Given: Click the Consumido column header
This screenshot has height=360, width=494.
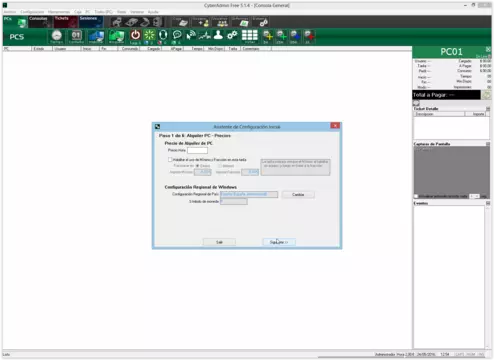Looking at the screenshot, I should [x=129, y=49].
